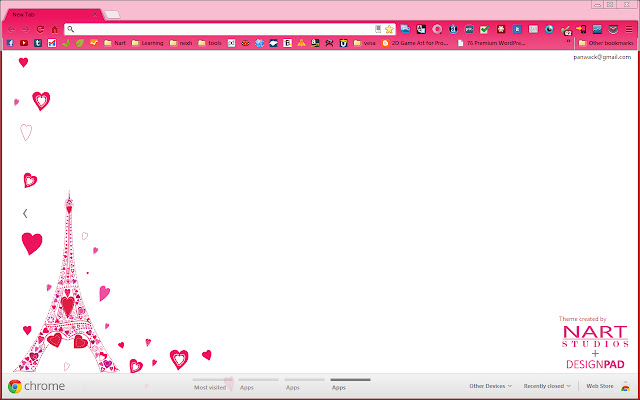Click the Facebook bookmark icon
The width and height of the screenshot is (640, 400).
pos(10,43)
